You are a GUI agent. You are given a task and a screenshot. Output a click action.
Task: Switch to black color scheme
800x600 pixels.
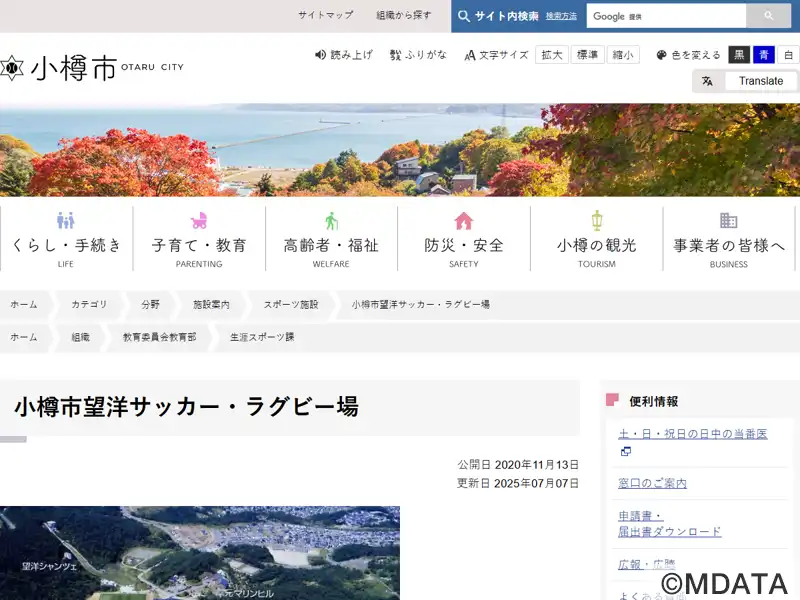(x=739, y=55)
